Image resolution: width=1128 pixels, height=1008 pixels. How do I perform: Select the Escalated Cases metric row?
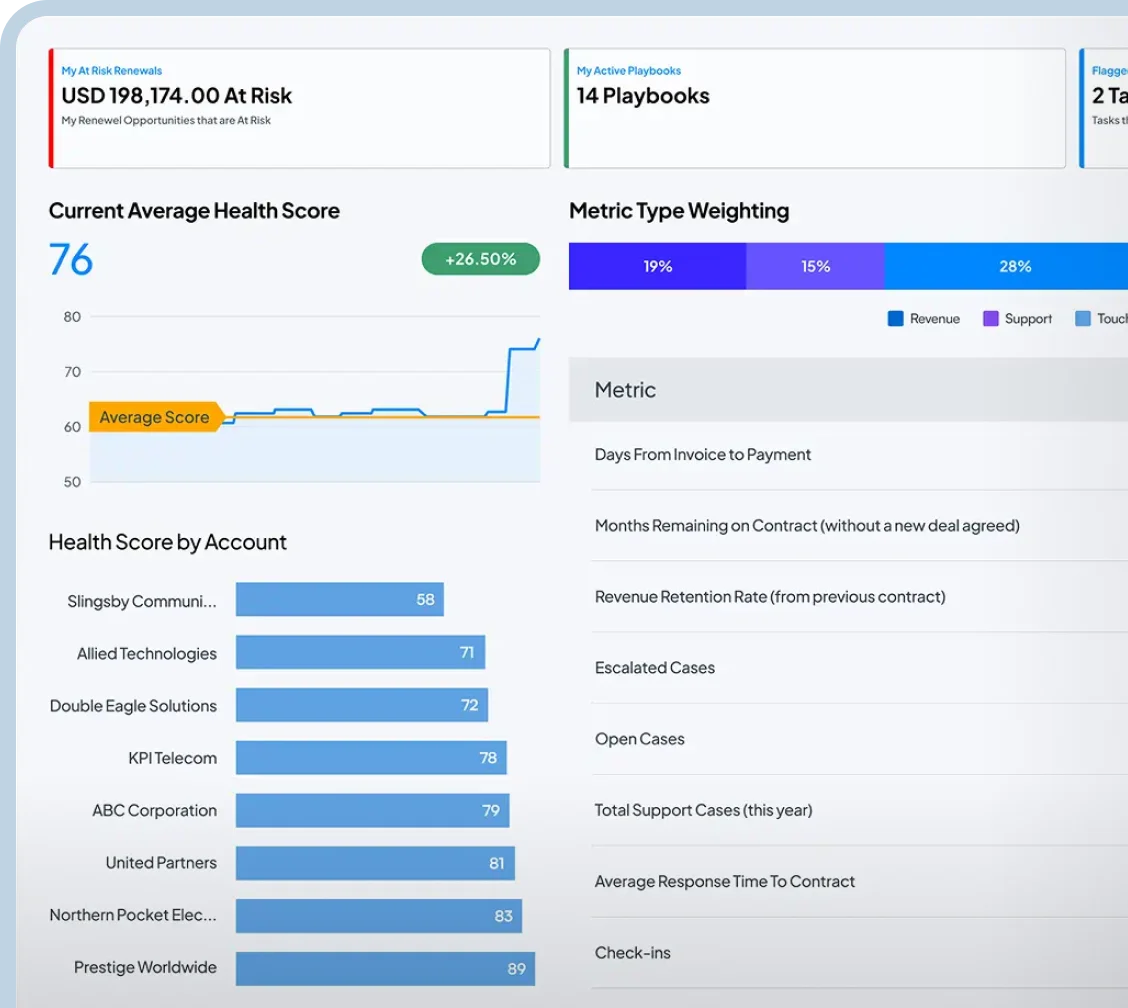pyautogui.click(x=654, y=668)
